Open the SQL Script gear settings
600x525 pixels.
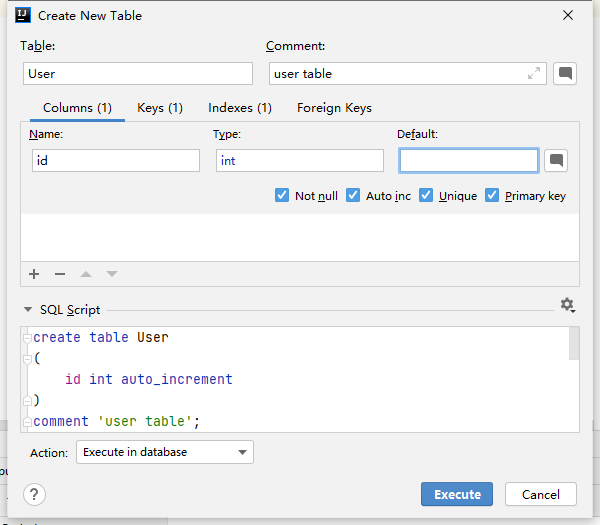coord(568,305)
